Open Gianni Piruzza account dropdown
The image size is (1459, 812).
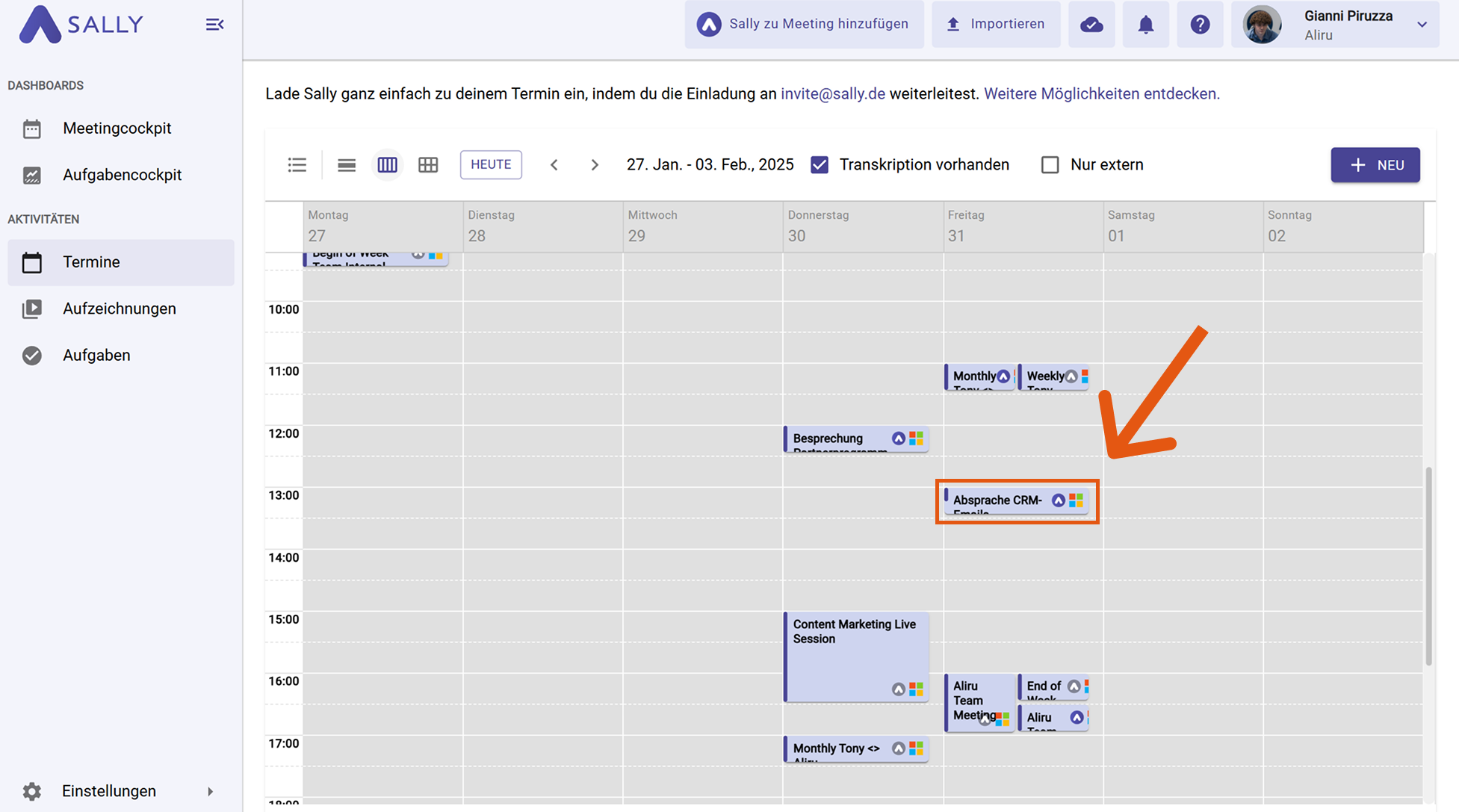(1422, 25)
